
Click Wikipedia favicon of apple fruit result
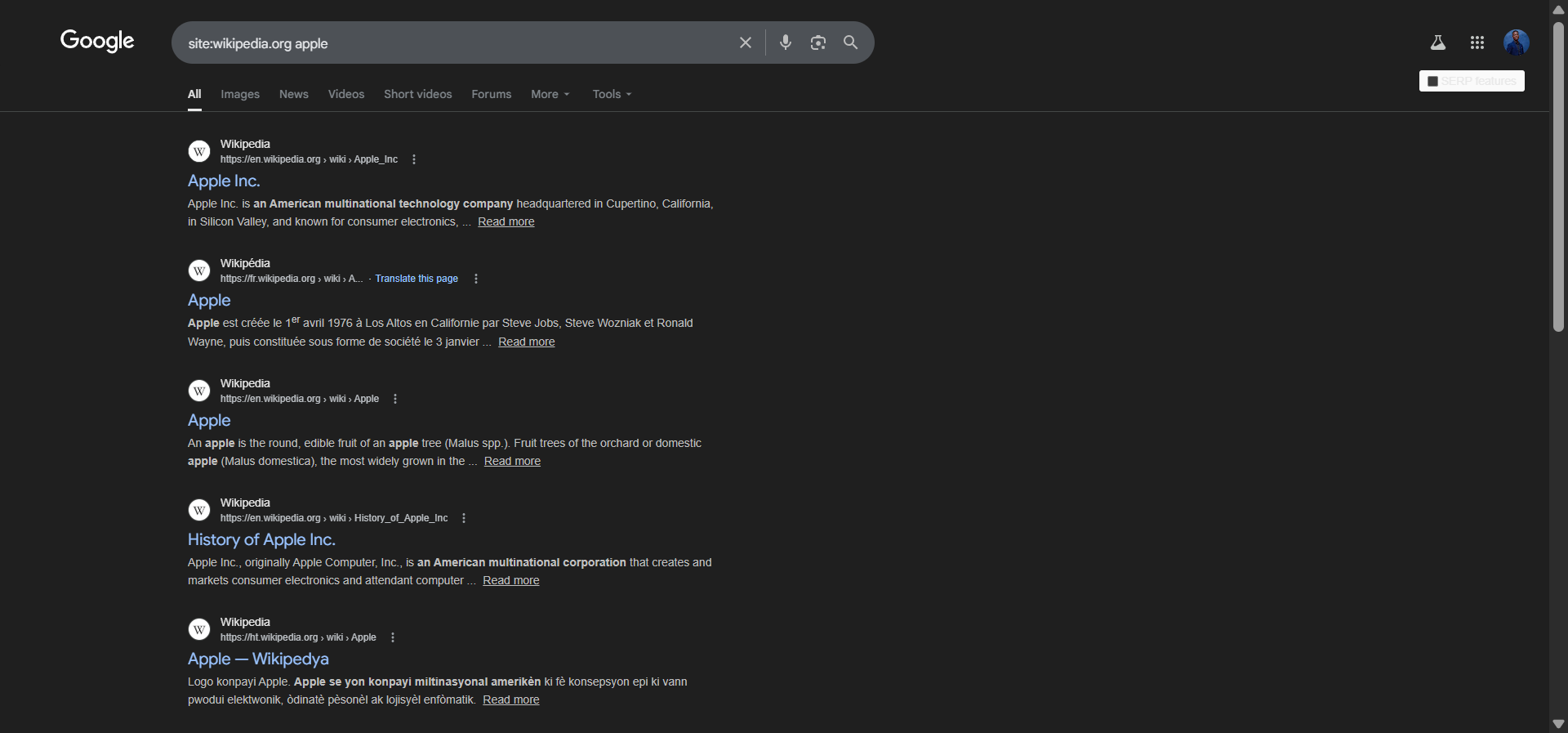(199, 391)
